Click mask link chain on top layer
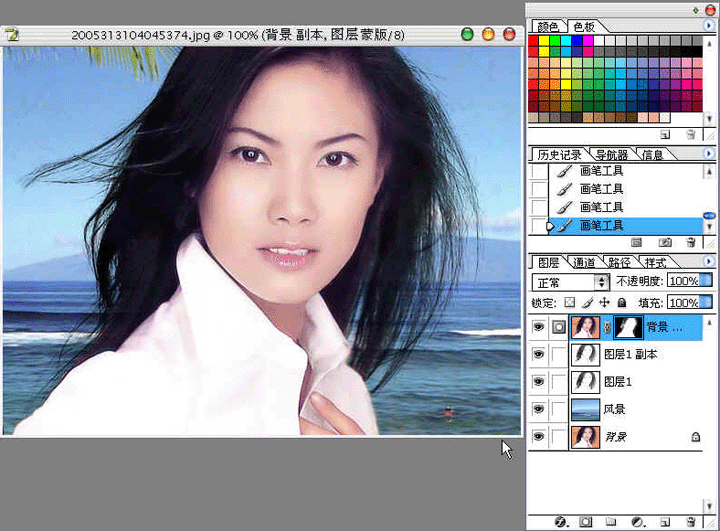720x531 pixels. [x=608, y=328]
